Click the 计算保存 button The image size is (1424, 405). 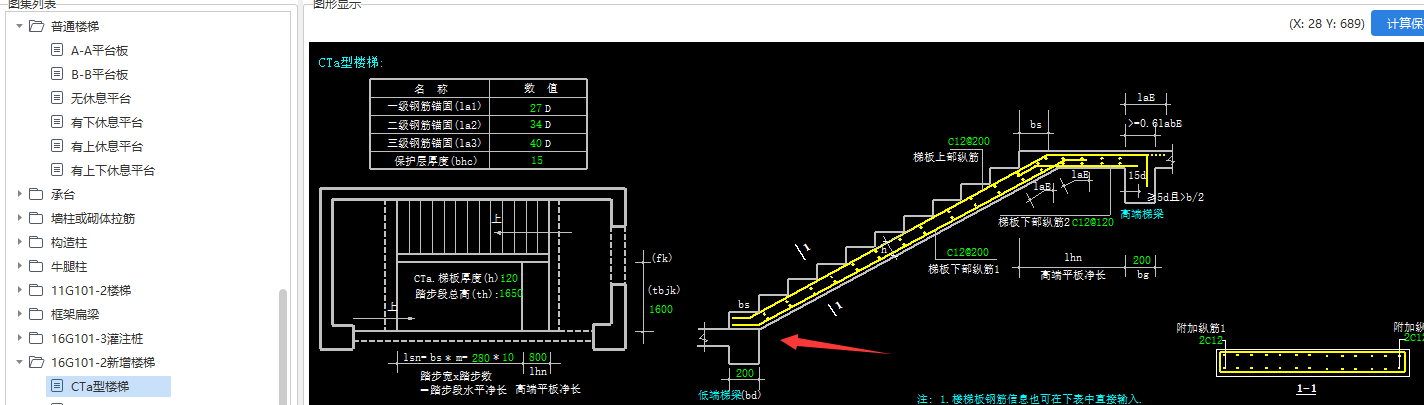pos(1398,23)
